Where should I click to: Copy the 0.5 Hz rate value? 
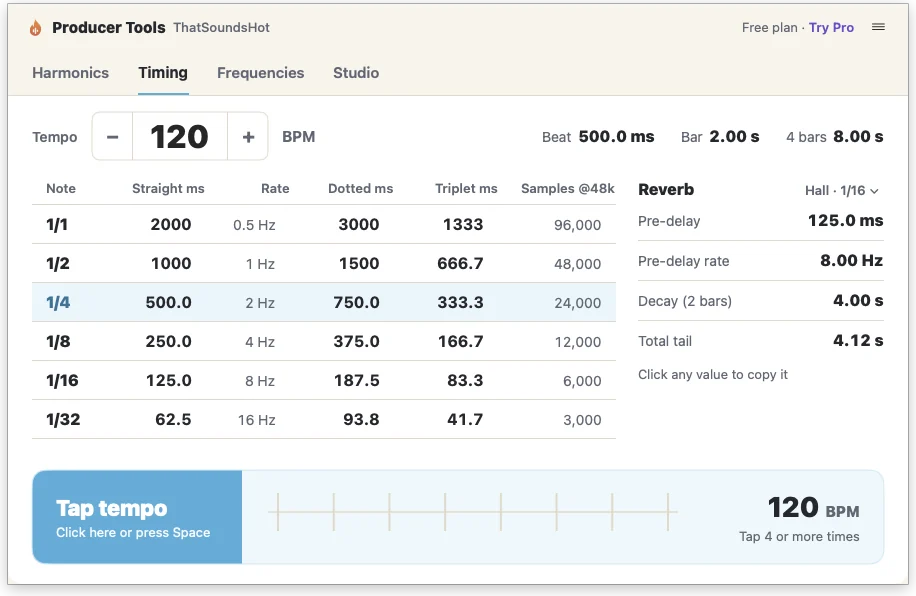click(254, 225)
